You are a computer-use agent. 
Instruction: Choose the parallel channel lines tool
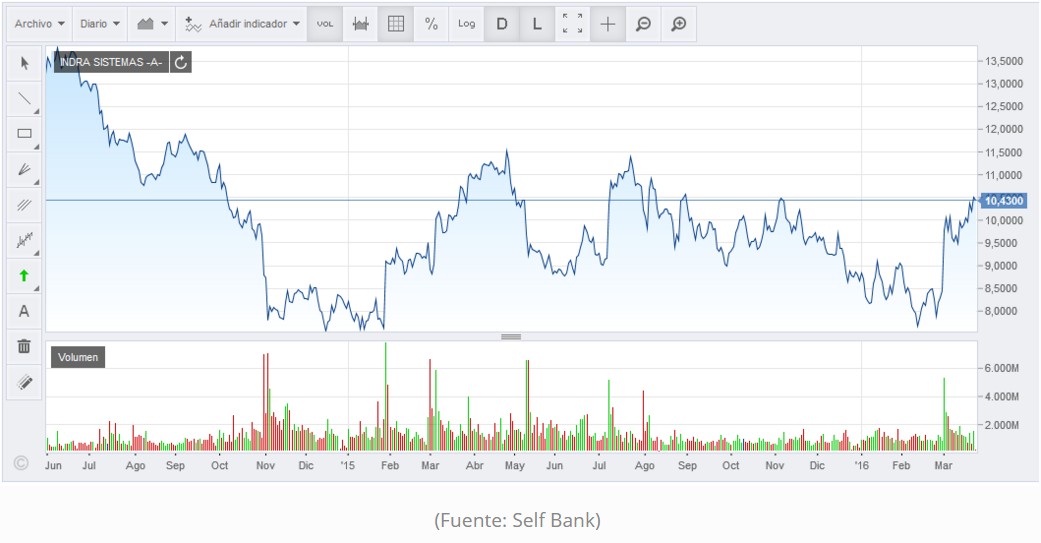pyautogui.click(x=25, y=205)
